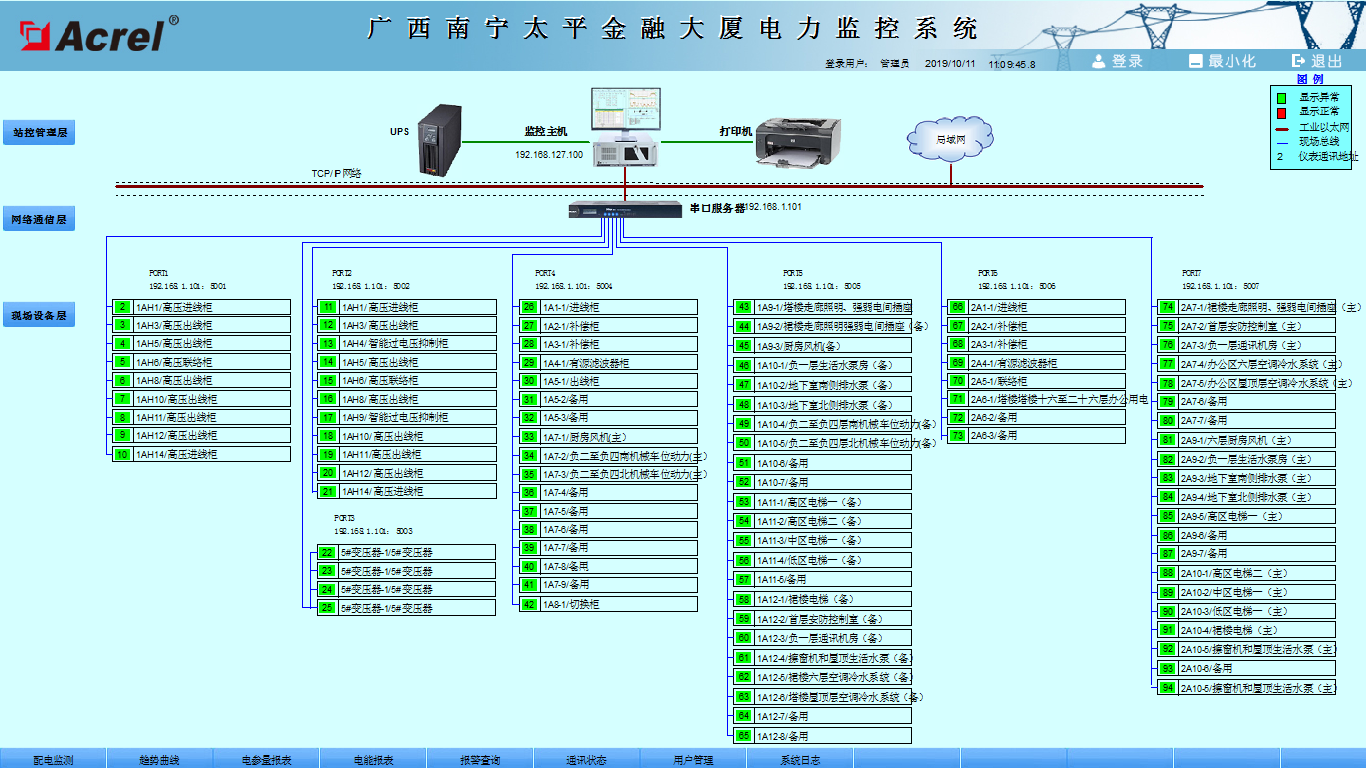Click the 监控主机 computer icon

(x=624, y=126)
